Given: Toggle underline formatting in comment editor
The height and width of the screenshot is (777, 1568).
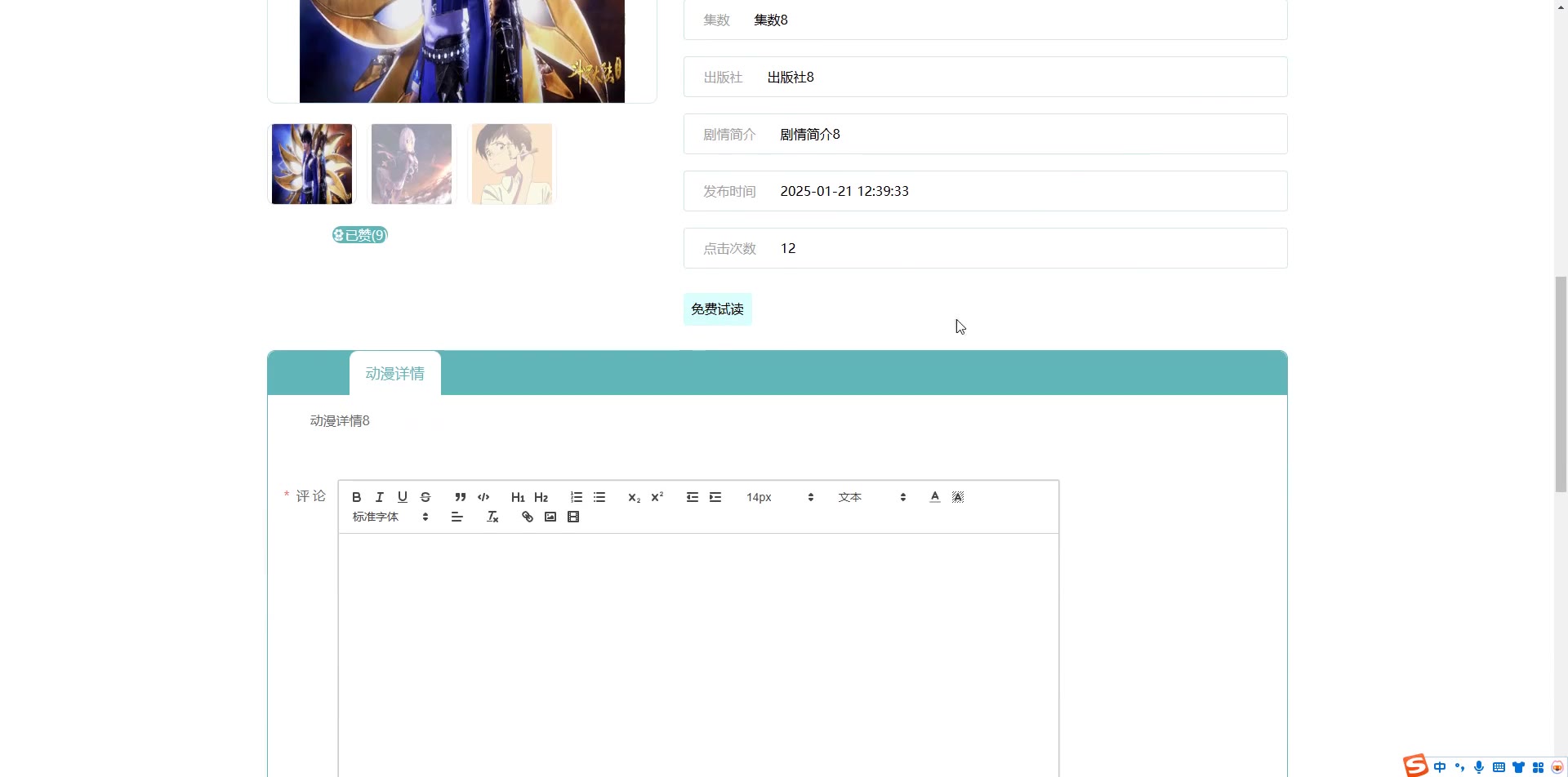Looking at the screenshot, I should click(402, 497).
